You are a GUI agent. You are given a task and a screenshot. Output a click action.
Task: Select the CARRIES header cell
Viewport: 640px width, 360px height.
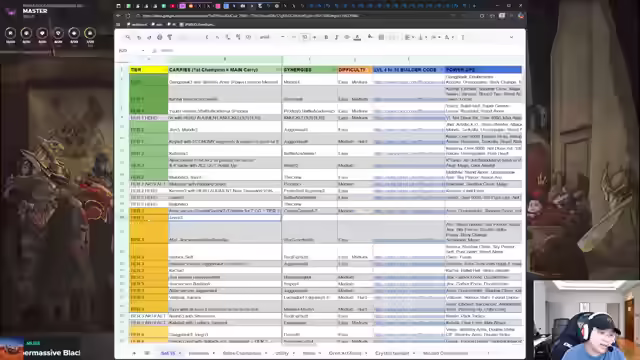225,70
